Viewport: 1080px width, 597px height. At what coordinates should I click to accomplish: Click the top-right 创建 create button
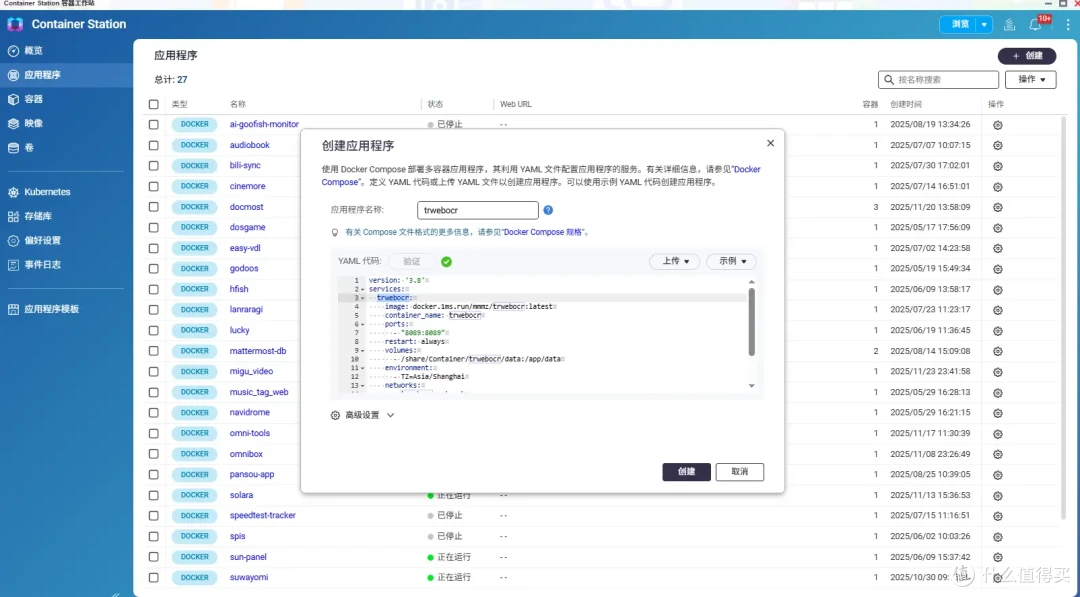tap(1027, 56)
